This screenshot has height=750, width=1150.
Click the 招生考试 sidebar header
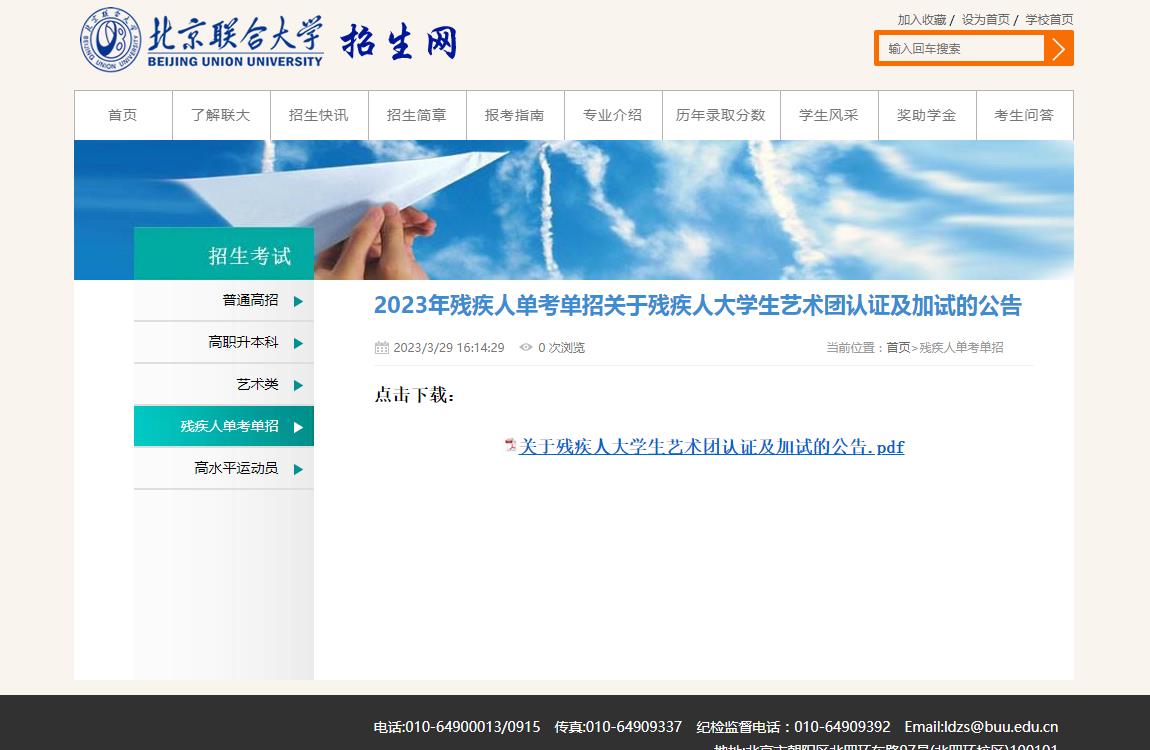pyautogui.click(x=224, y=254)
